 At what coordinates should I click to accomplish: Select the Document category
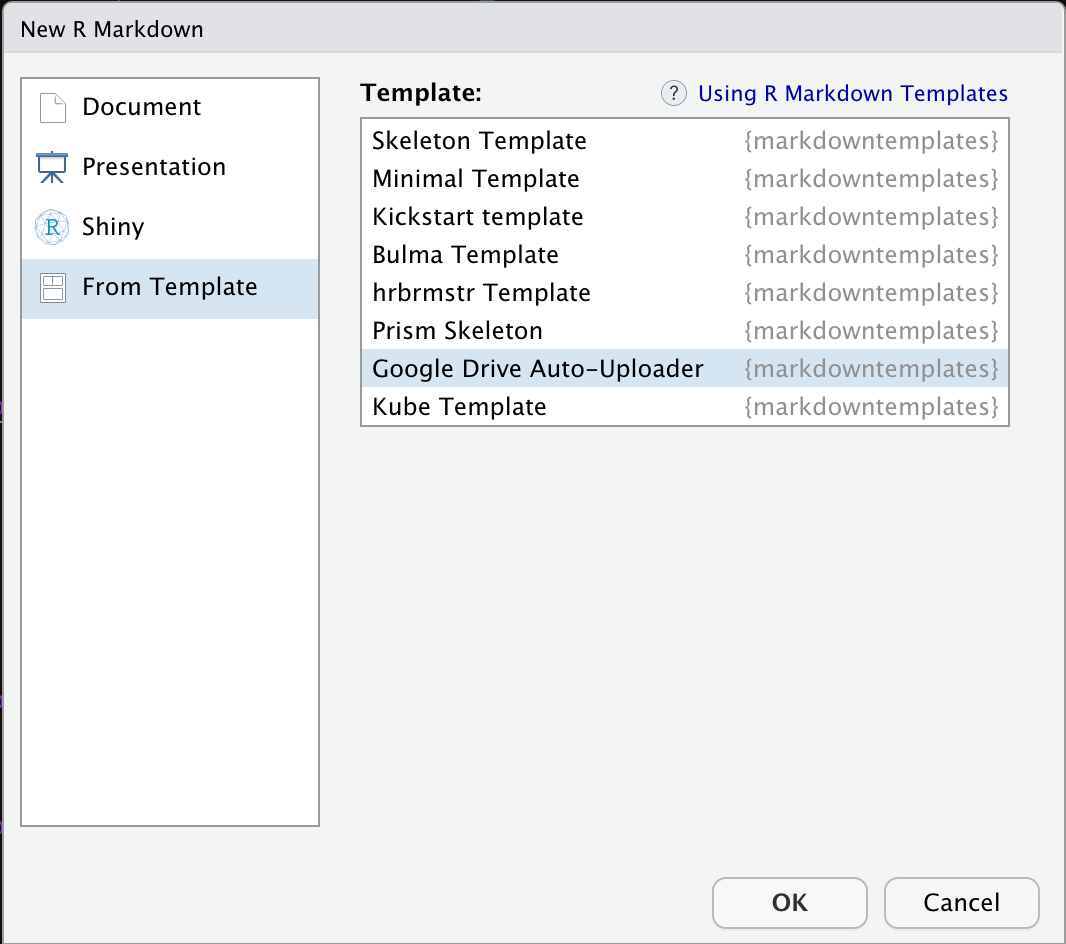pyautogui.click(x=141, y=108)
